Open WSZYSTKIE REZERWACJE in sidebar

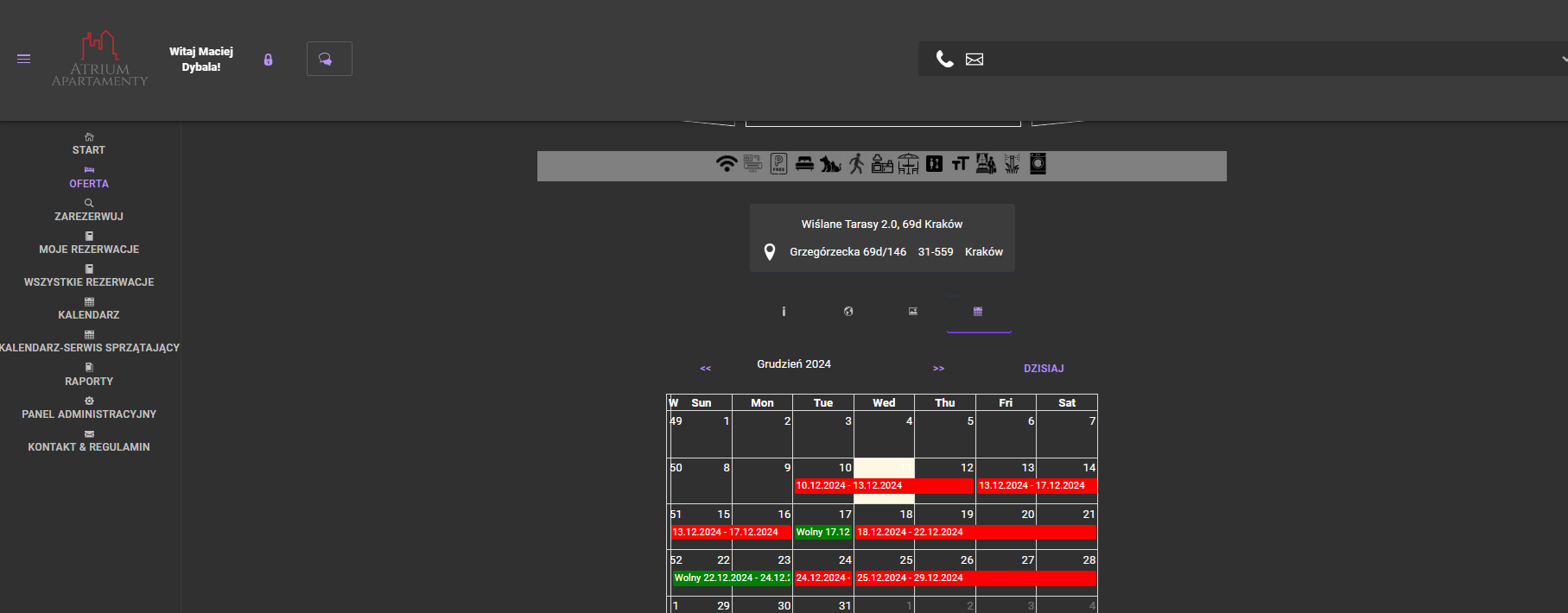(x=89, y=282)
